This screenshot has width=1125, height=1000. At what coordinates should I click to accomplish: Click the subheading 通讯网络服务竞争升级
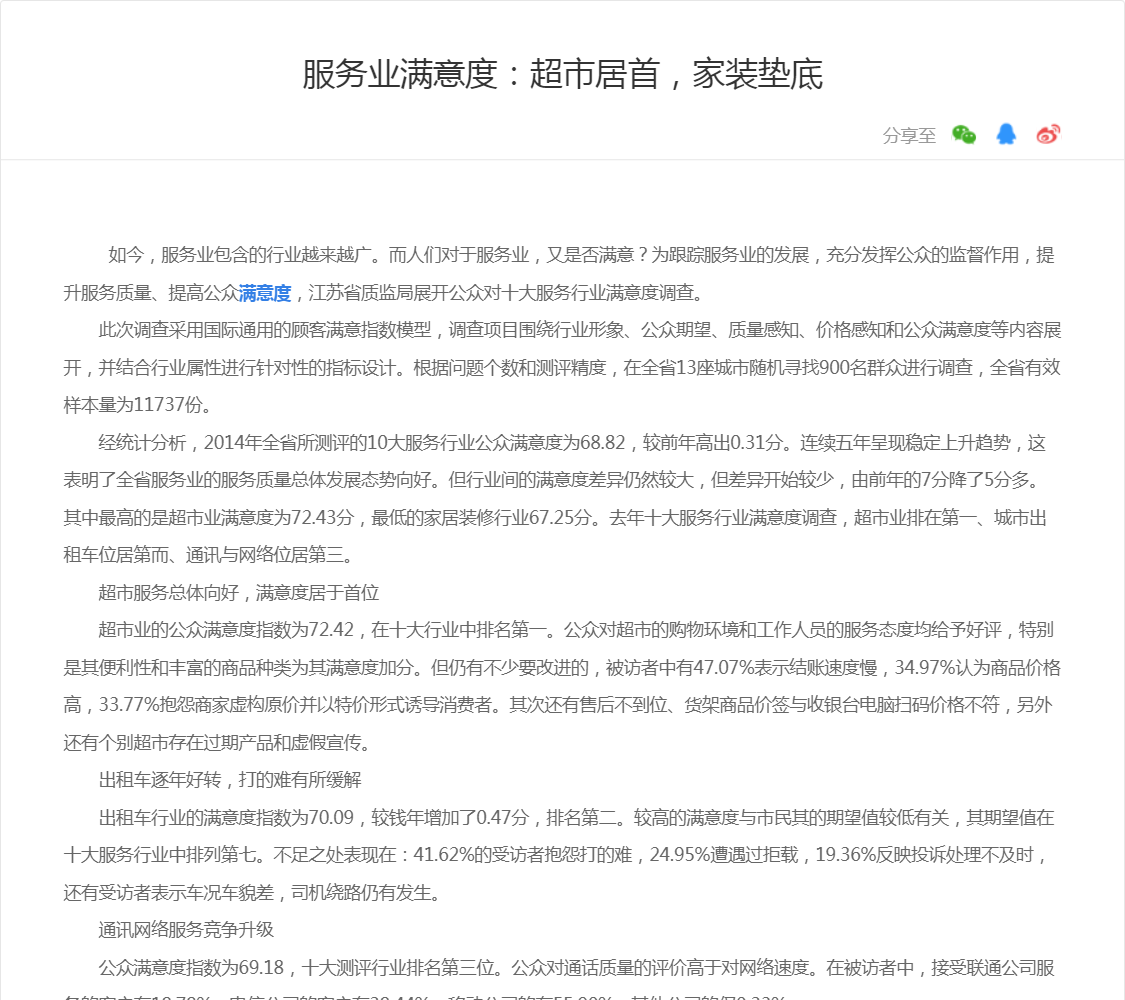point(186,930)
